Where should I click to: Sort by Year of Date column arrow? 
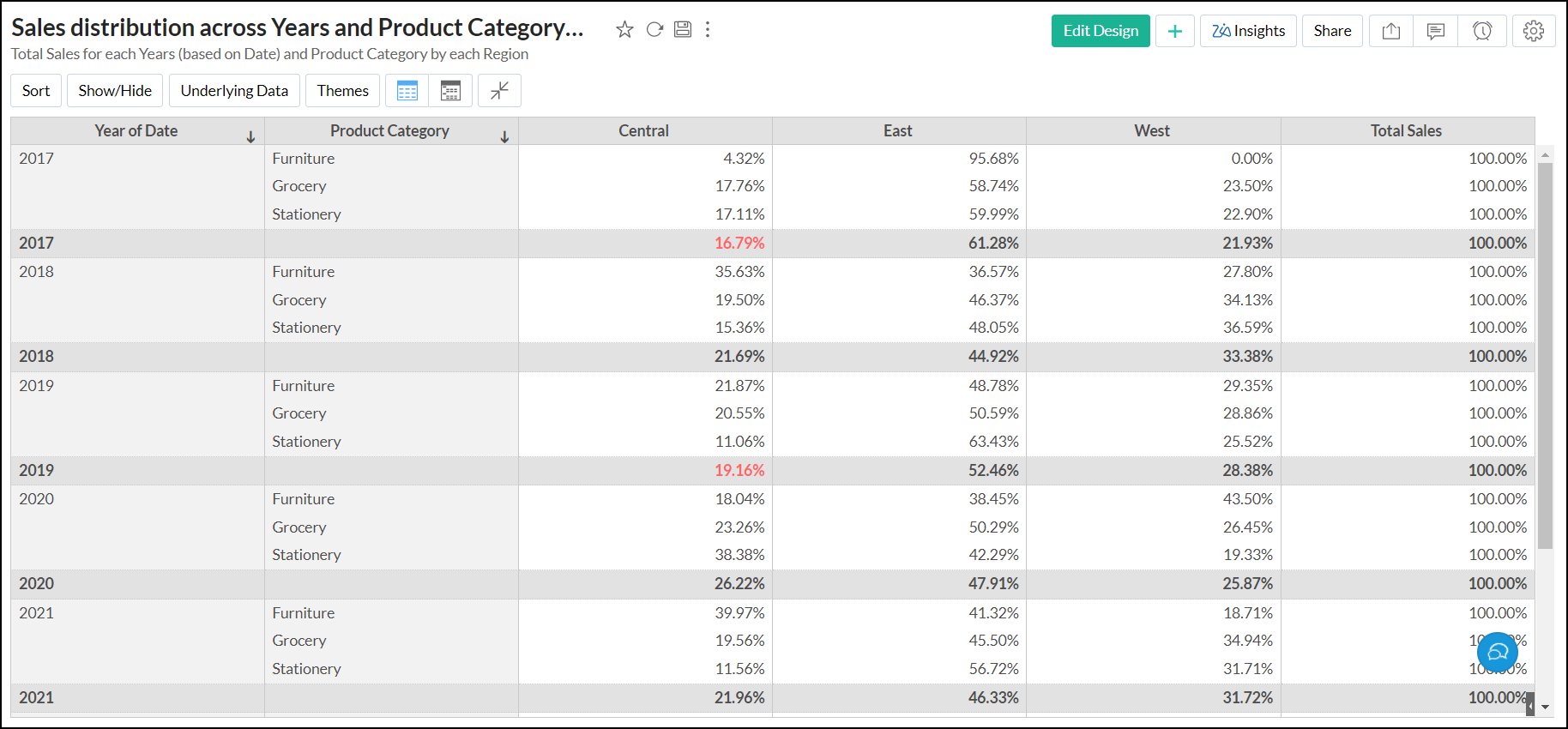coord(250,137)
